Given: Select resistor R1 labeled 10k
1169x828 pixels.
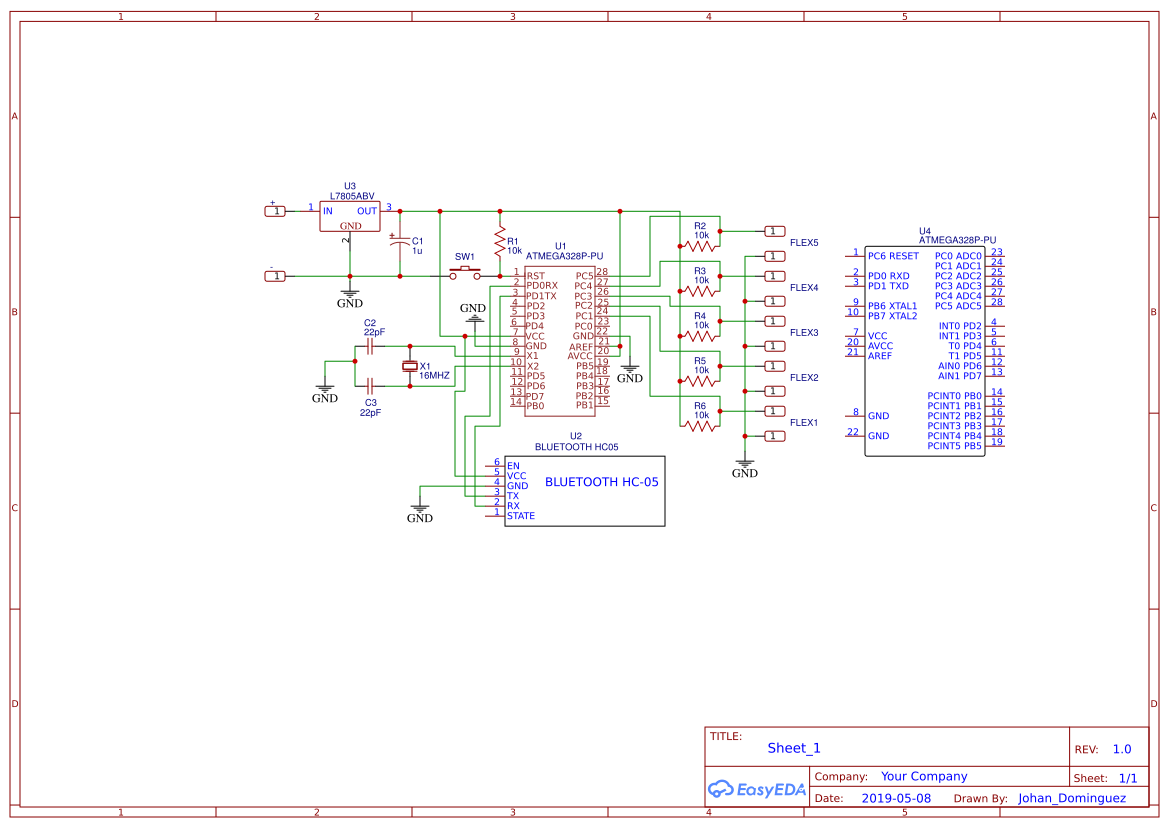Looking at the screenshot, I should tap(497, 240).
